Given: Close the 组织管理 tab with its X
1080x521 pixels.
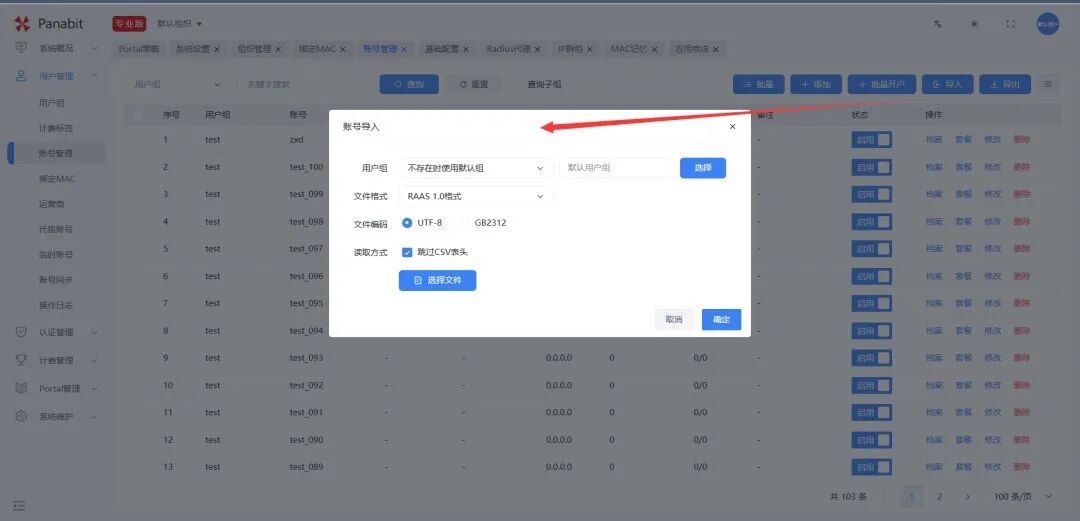Looking at the screenshot, I should click(278, 49).
